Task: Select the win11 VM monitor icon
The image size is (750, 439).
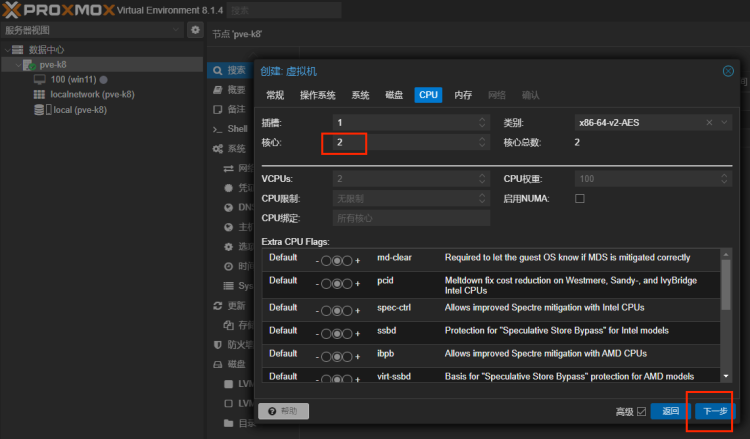Action: click(40, 79)
